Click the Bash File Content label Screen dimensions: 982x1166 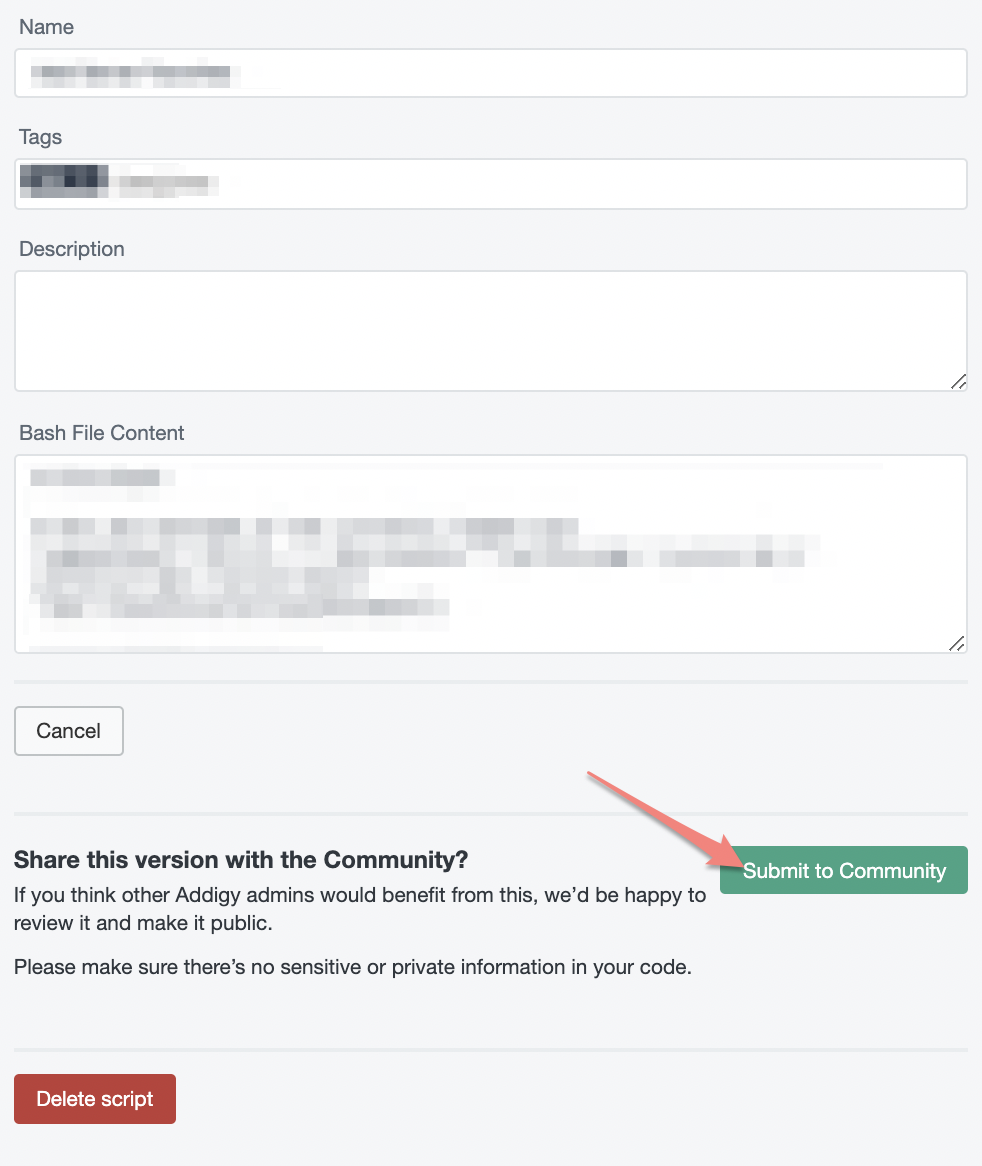click(101, 433)
